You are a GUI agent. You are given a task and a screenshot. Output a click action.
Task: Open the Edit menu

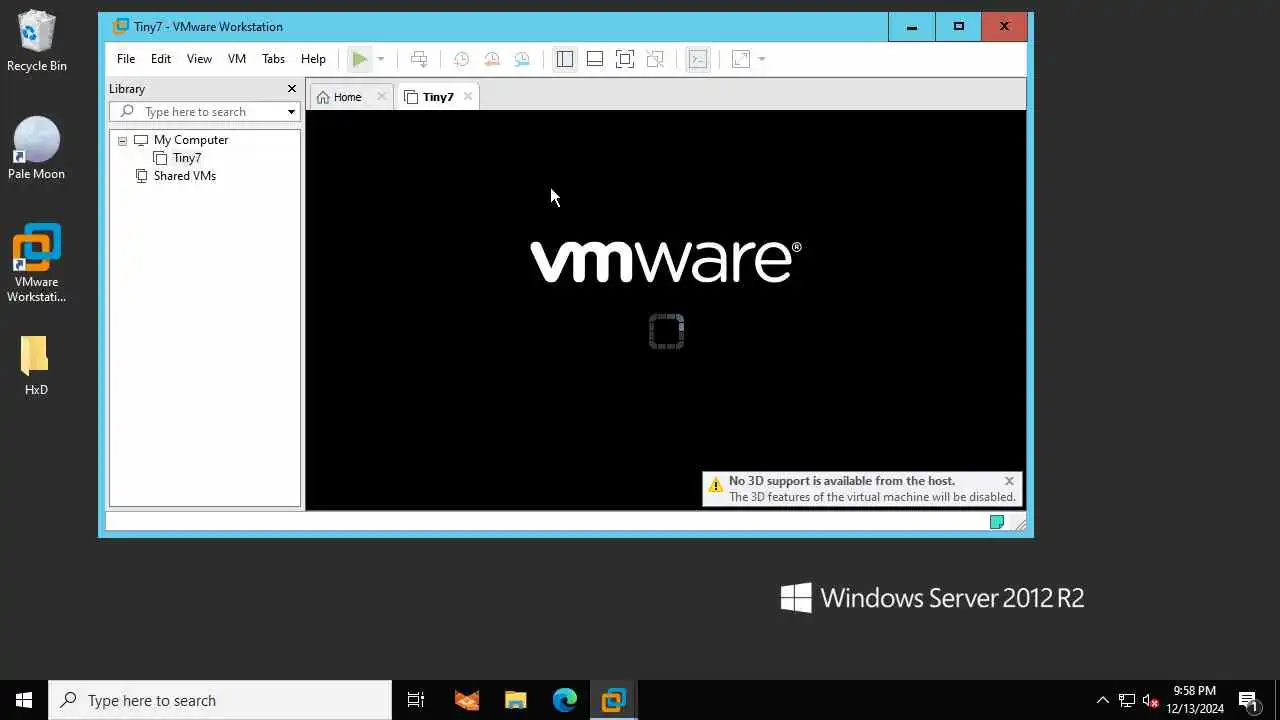click(x=161, y=59)
